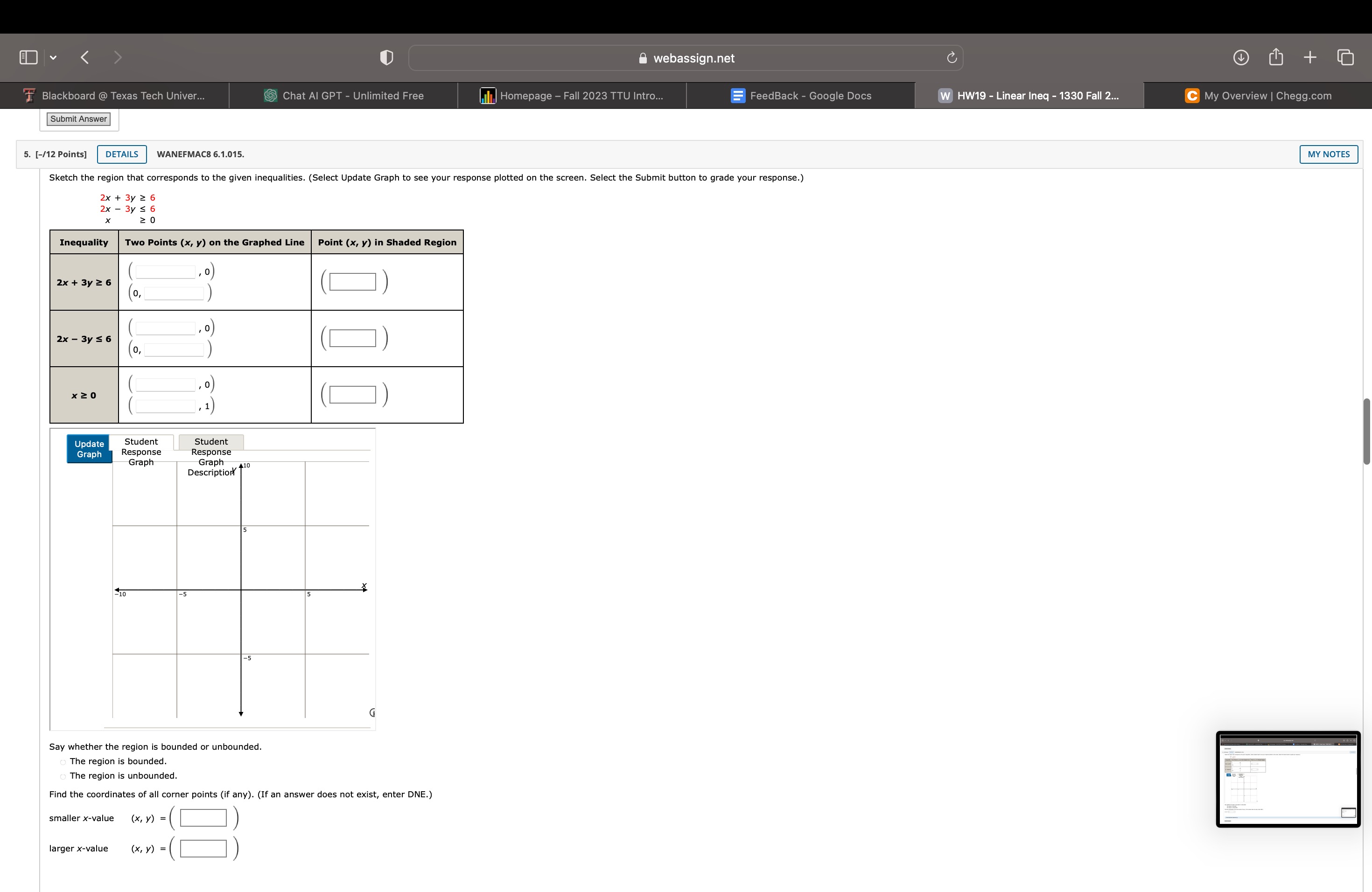The image size is (1372, 892).
Task: Click the Downloads icon in the toolbar
Action: (x=1242, y=57)
